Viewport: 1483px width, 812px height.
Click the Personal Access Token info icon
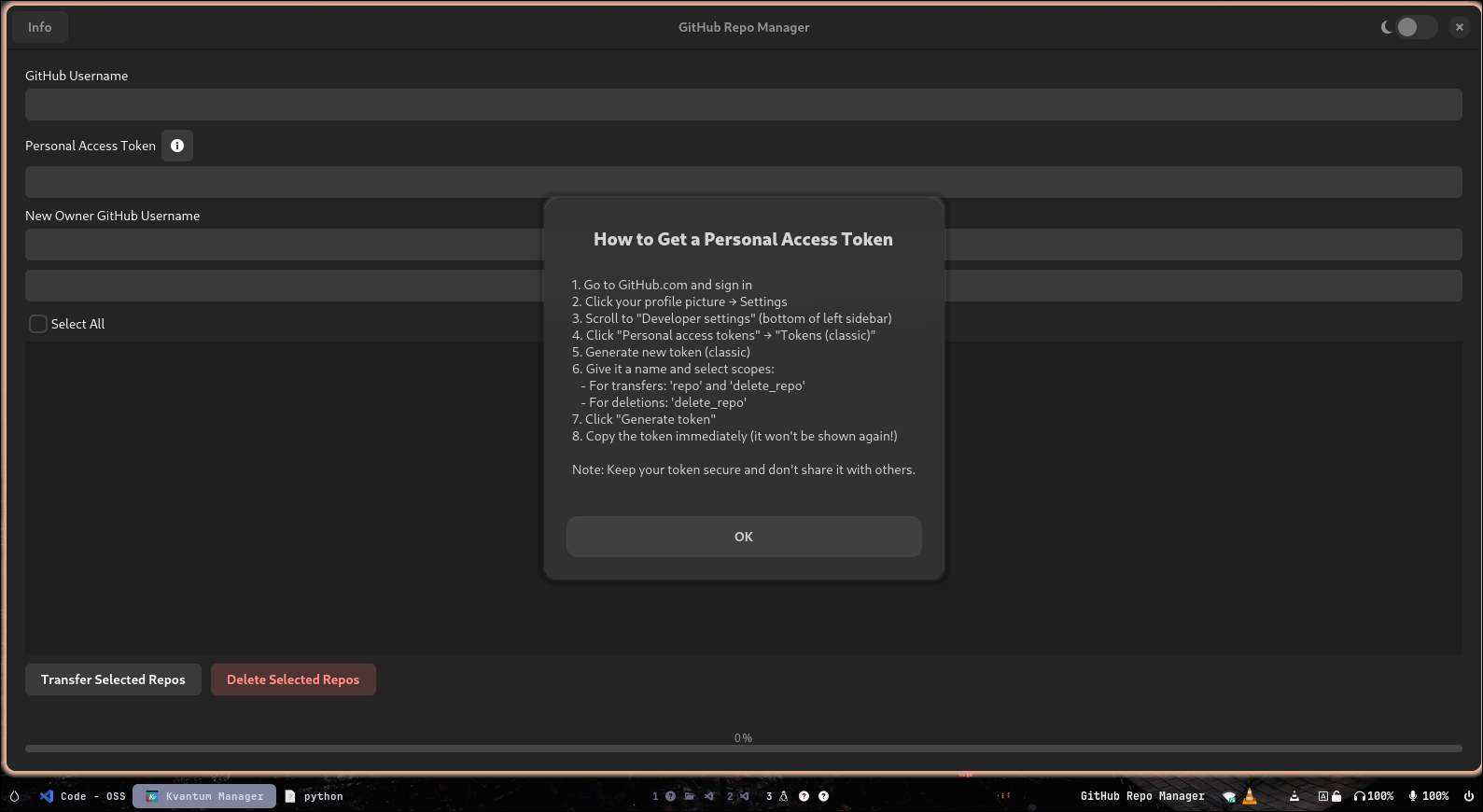(177, 146)
